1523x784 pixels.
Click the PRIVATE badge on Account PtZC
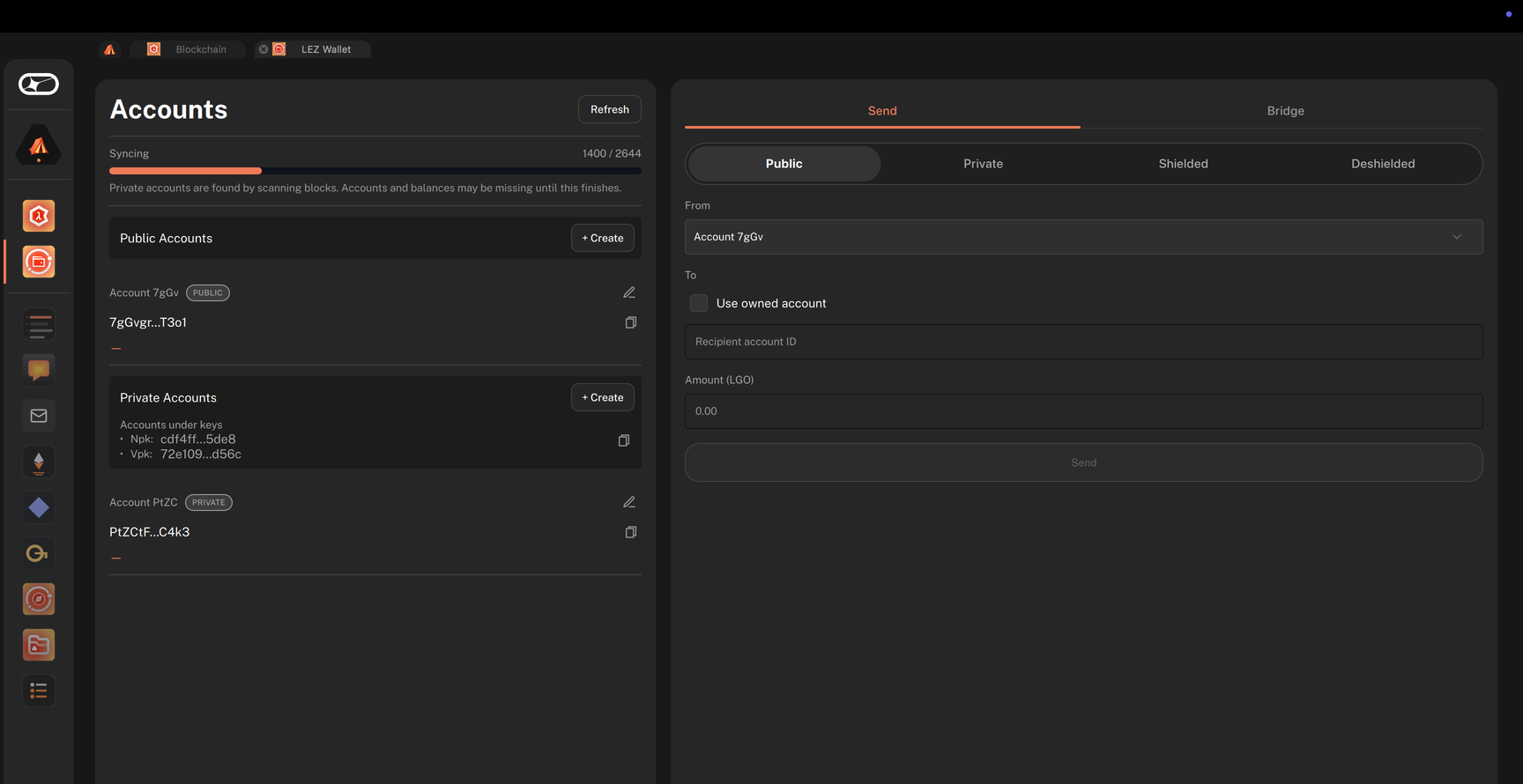209,502
